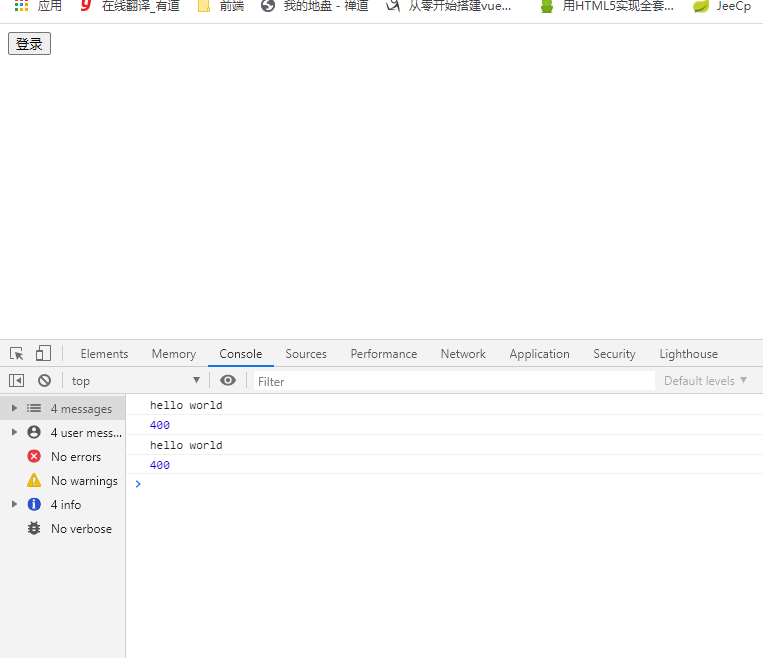Select the red No errors icon
Screen dimensions: 763x658
point(34,456)
